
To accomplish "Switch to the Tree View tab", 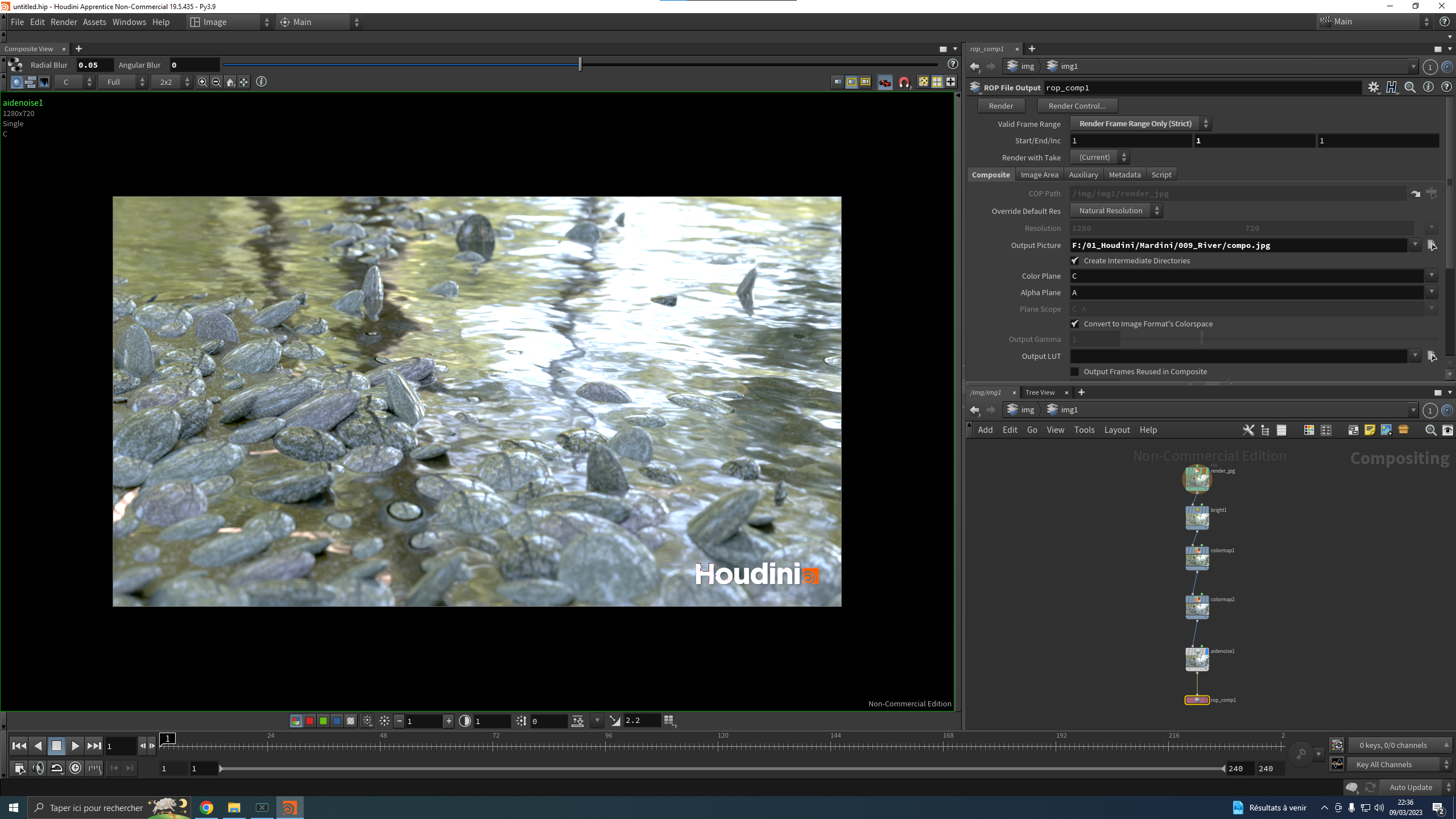I will pos(1040,392).
